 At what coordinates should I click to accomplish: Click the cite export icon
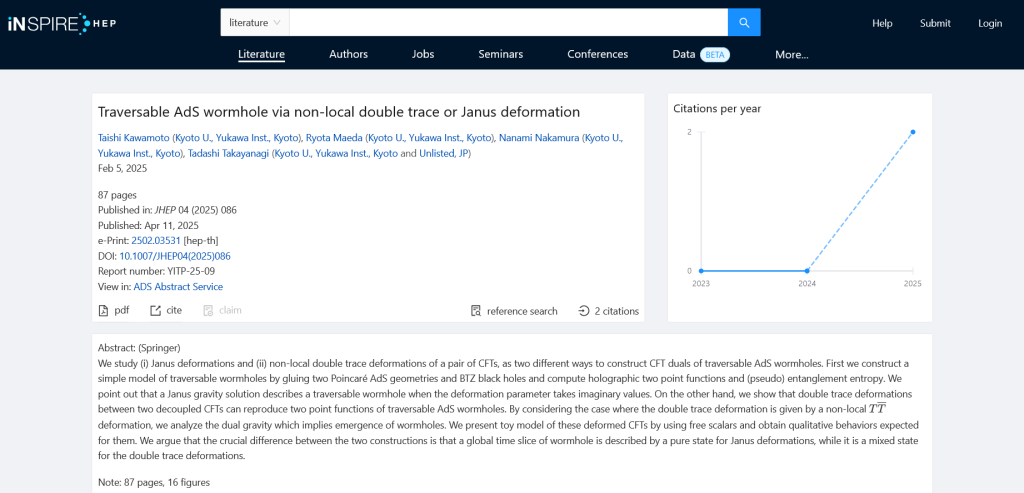155,310
